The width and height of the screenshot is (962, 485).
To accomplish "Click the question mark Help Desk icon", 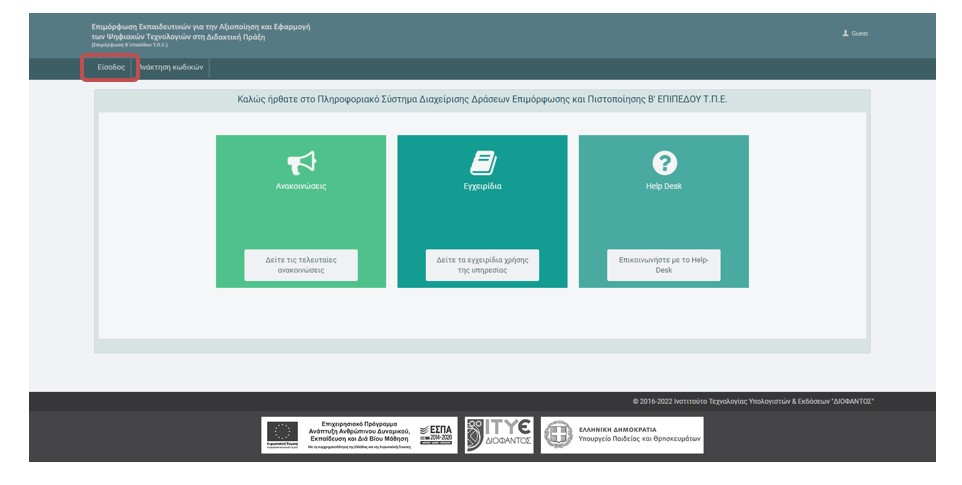I will tap(664, 162).
